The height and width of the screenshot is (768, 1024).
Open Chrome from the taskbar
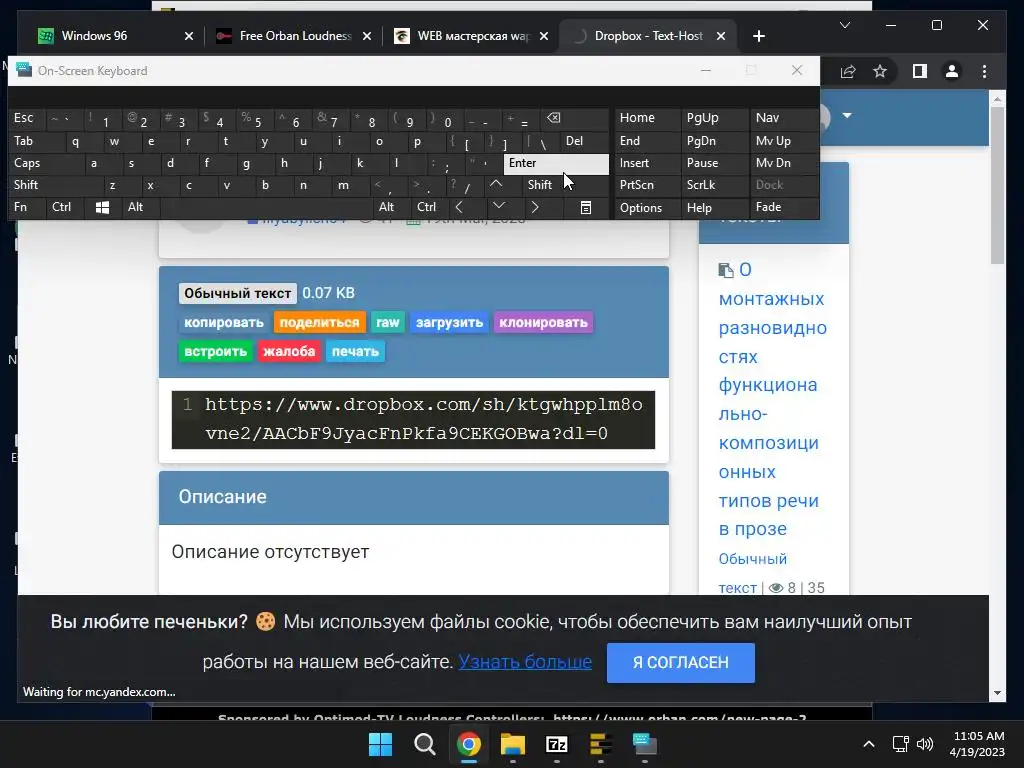468,744
